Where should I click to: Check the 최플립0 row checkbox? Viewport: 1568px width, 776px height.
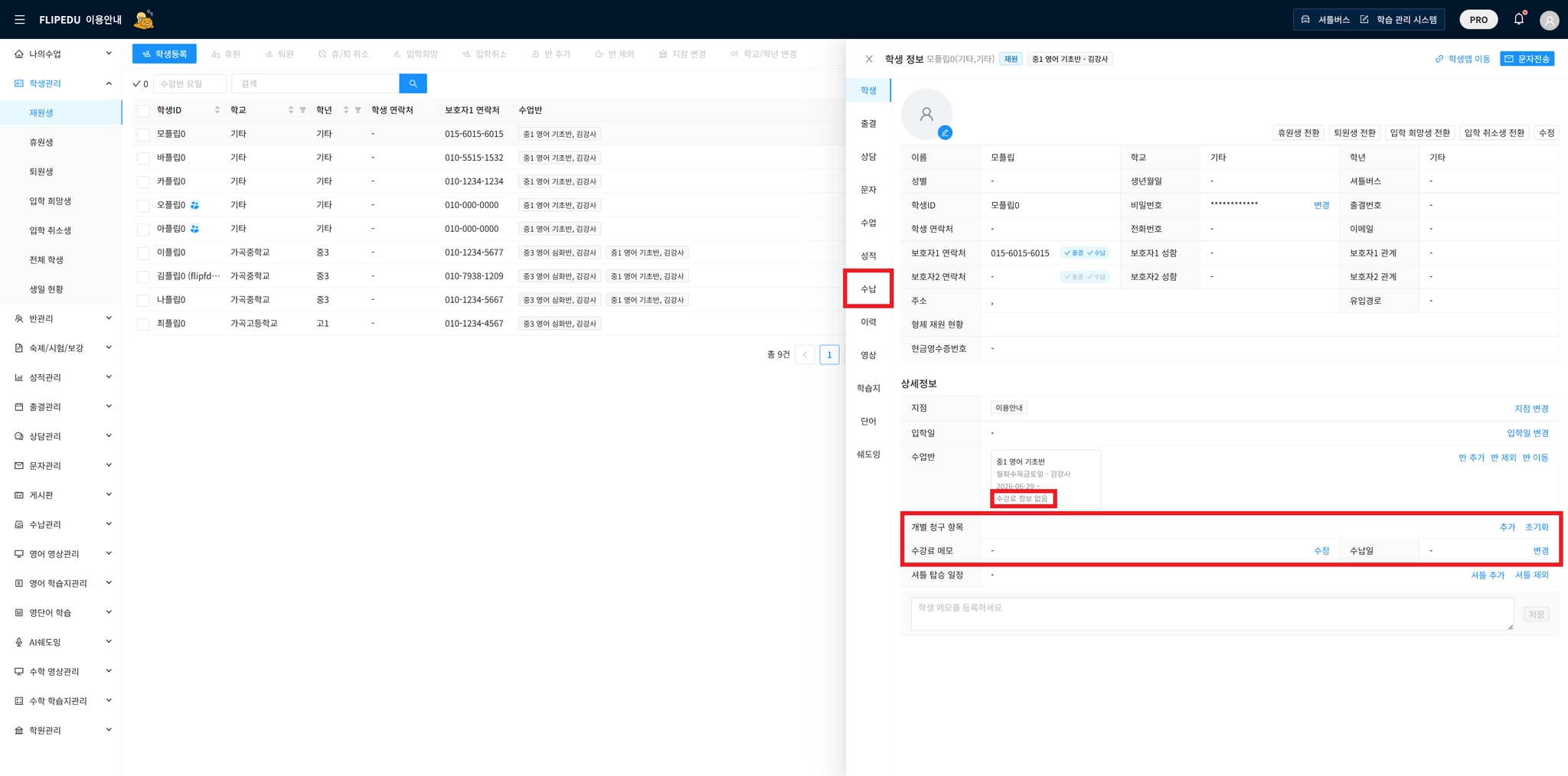coord(143,324)
